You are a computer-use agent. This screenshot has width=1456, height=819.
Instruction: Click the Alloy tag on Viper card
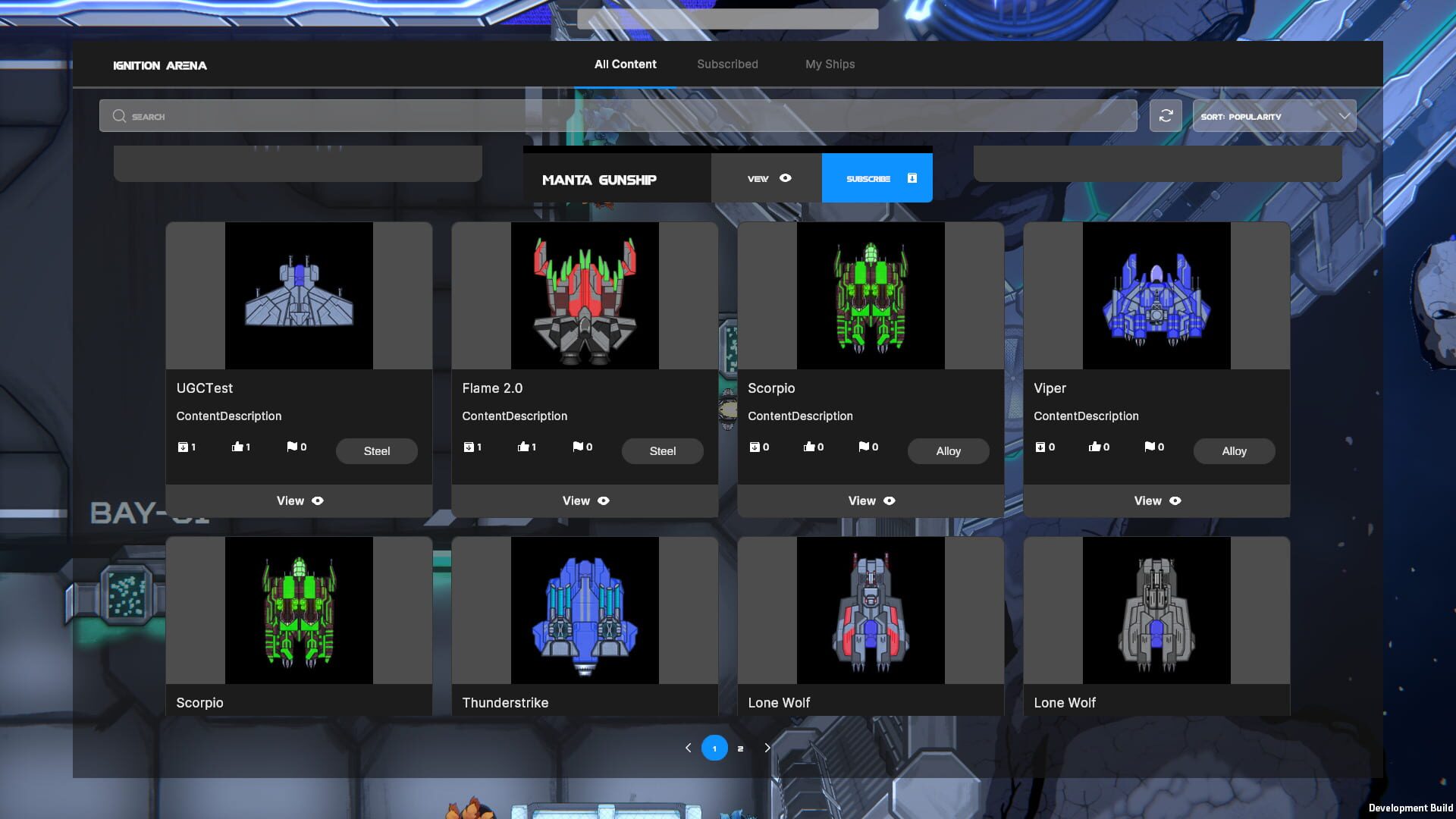coord(1235,451)
